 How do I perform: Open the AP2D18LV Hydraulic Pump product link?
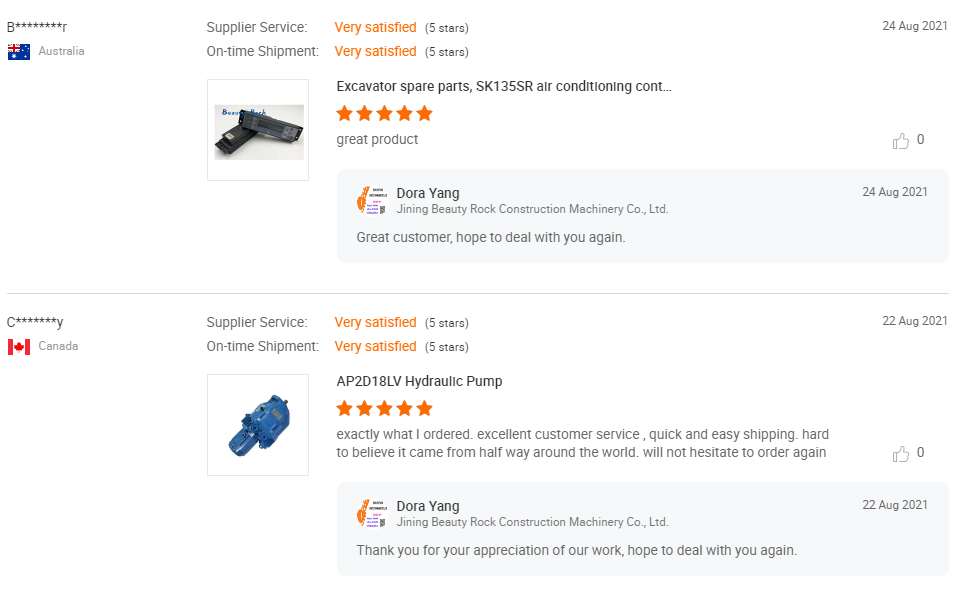coord(419,382)
